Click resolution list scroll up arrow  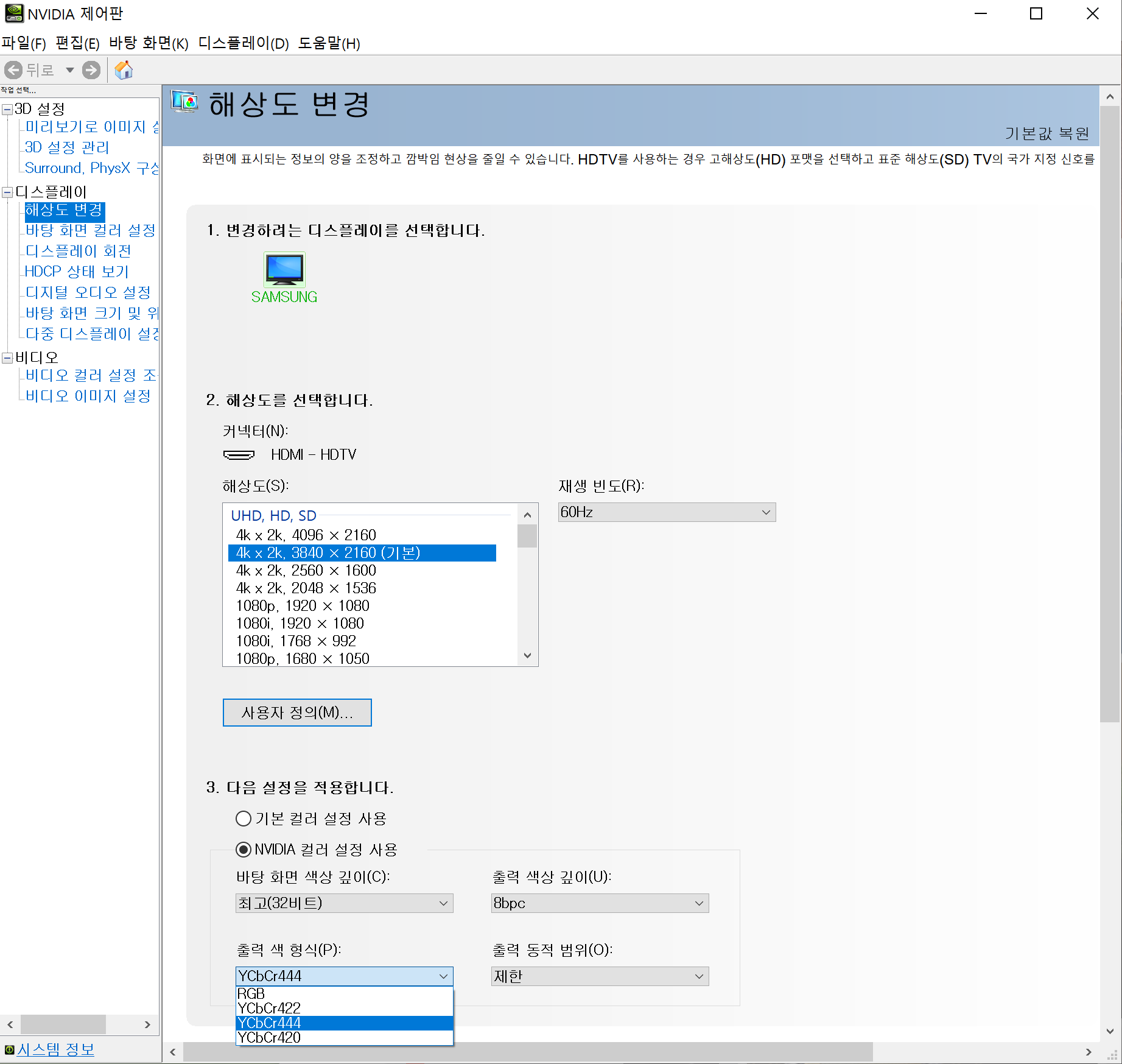point(527,515)
